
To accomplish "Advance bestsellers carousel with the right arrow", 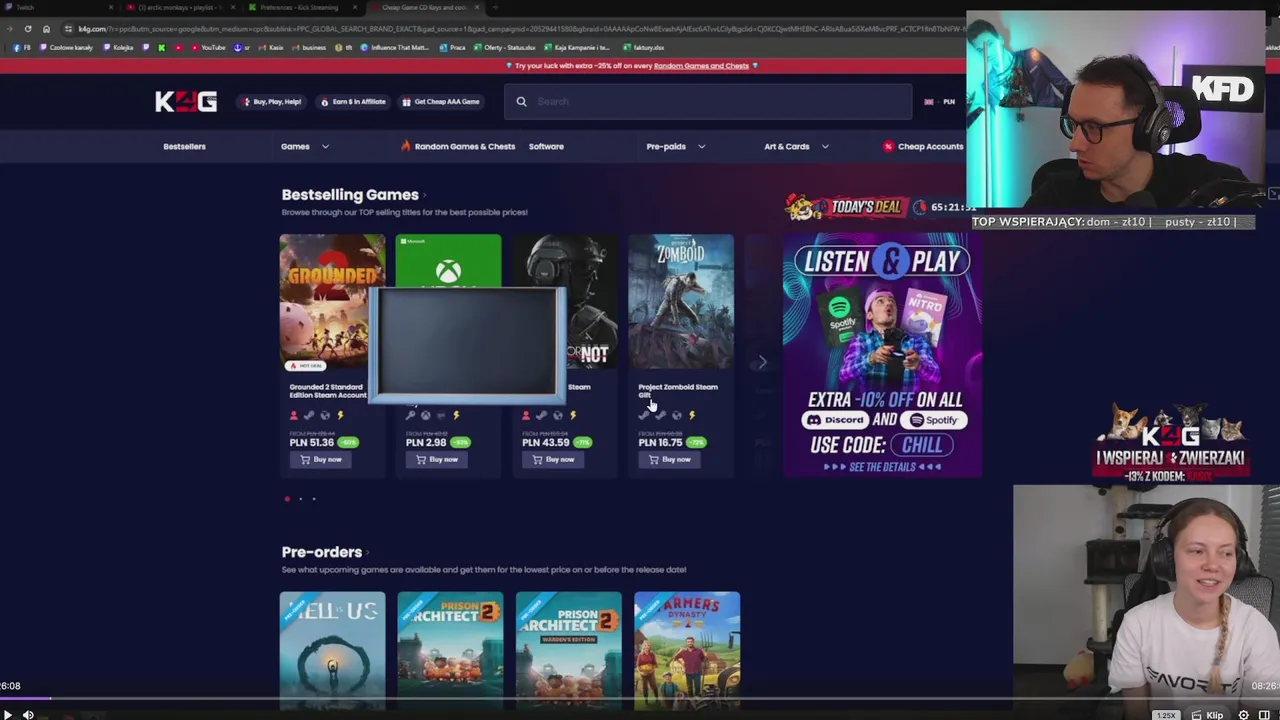I will coord(762,362).
